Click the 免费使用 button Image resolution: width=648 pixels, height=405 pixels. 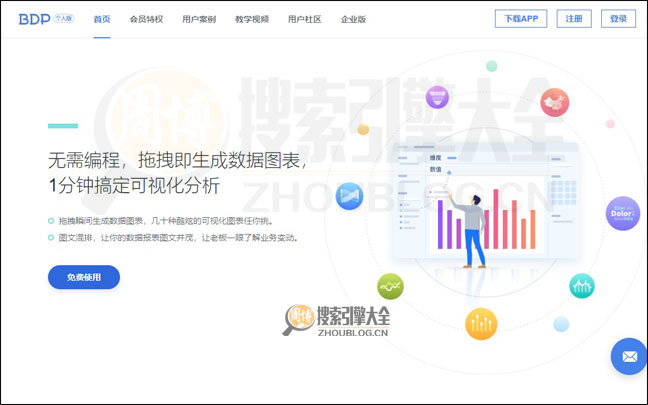click(84, 277)
